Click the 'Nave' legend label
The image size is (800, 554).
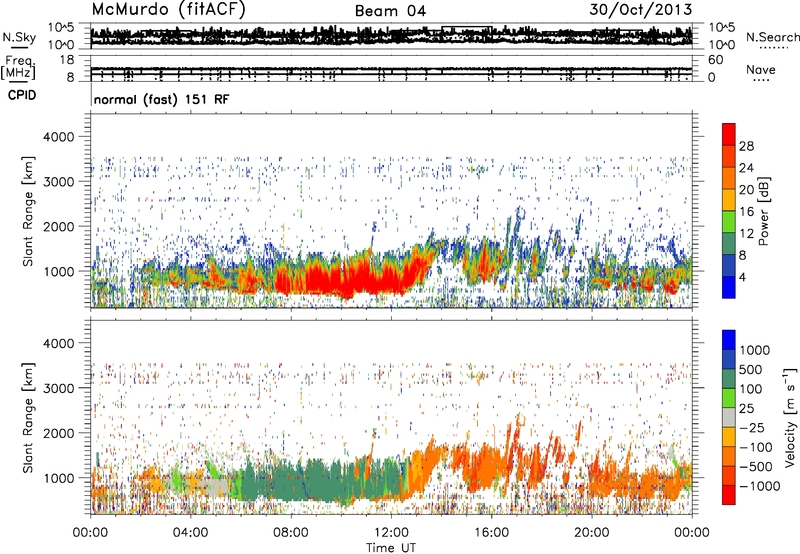point(761,69)
